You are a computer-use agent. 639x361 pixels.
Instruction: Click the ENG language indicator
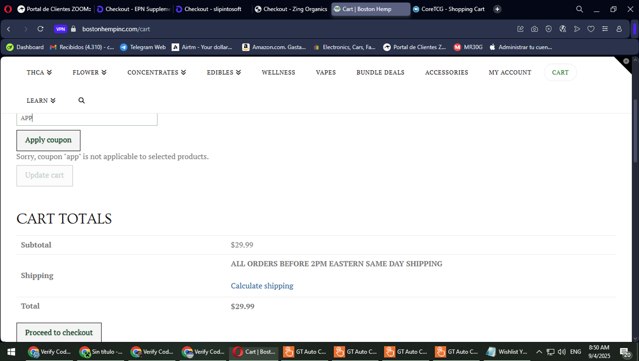(x=575, y=352)
